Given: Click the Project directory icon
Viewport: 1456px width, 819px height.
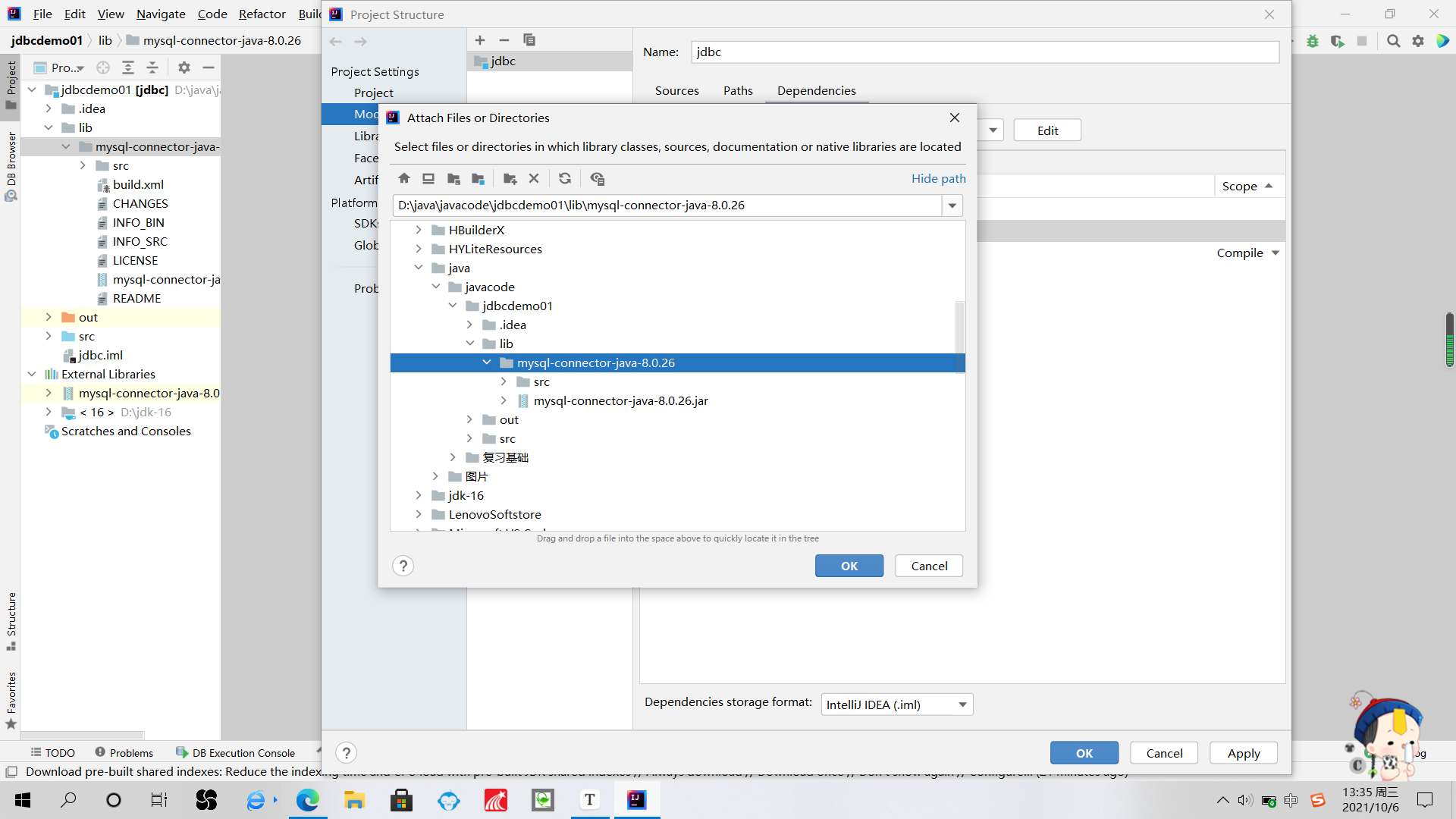Looking at the screenshot, I should [453, 179].
